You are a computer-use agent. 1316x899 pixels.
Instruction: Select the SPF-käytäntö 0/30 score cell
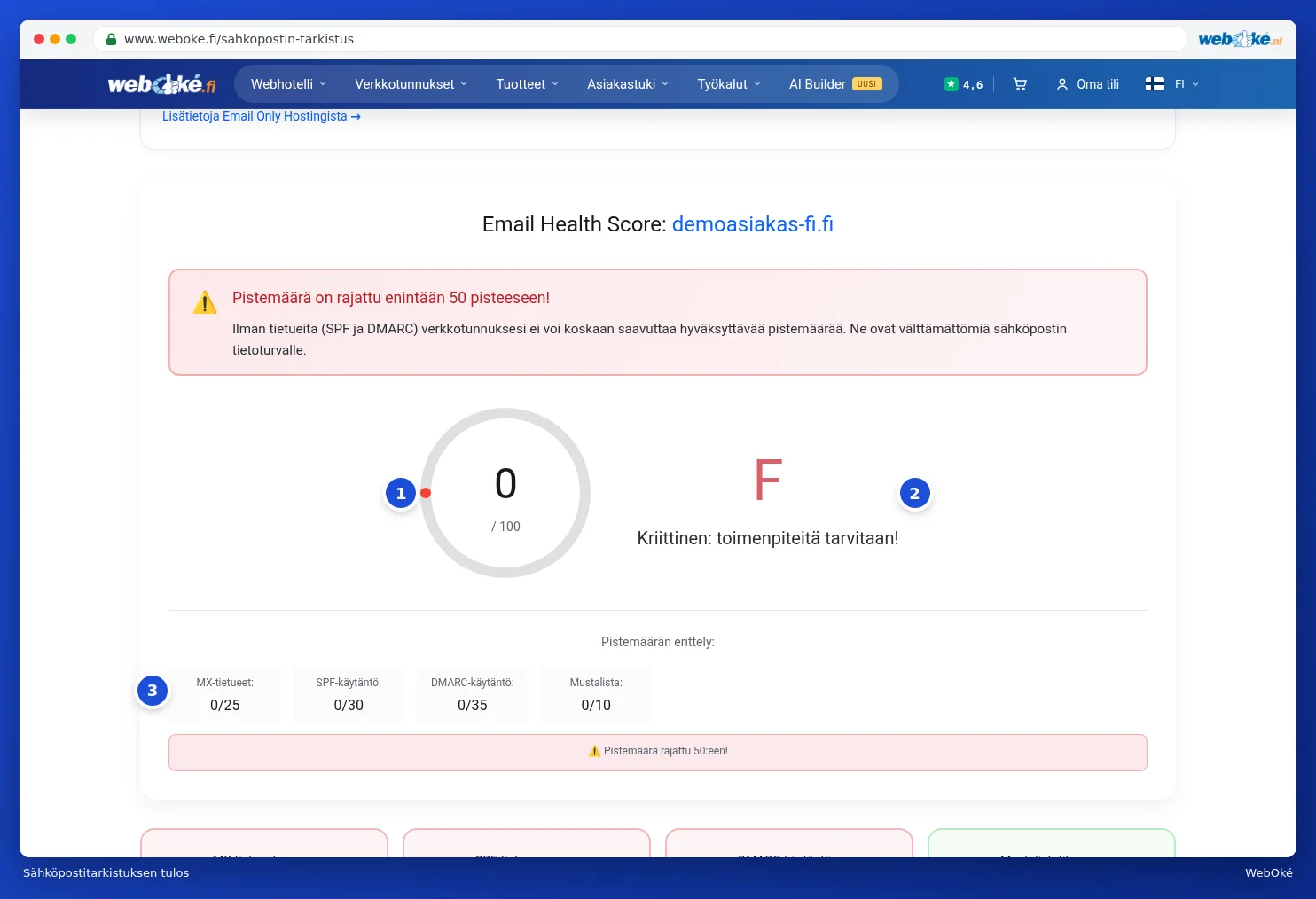click(x=349, y=695)
